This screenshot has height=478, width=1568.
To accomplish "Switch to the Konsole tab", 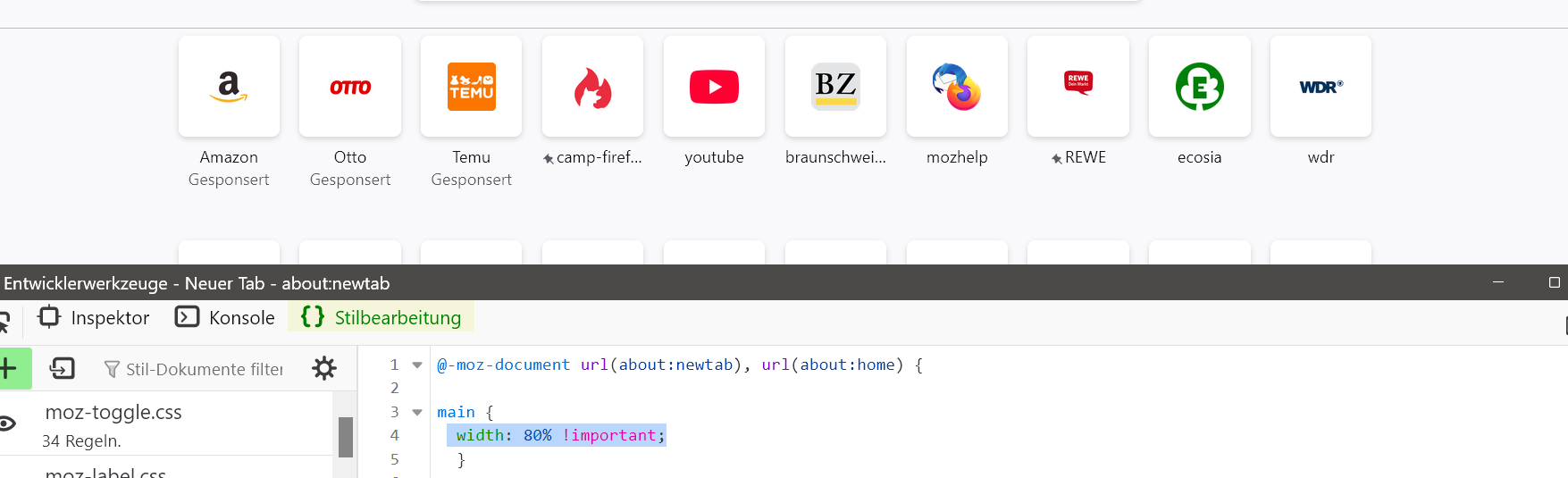I will 225,317.
